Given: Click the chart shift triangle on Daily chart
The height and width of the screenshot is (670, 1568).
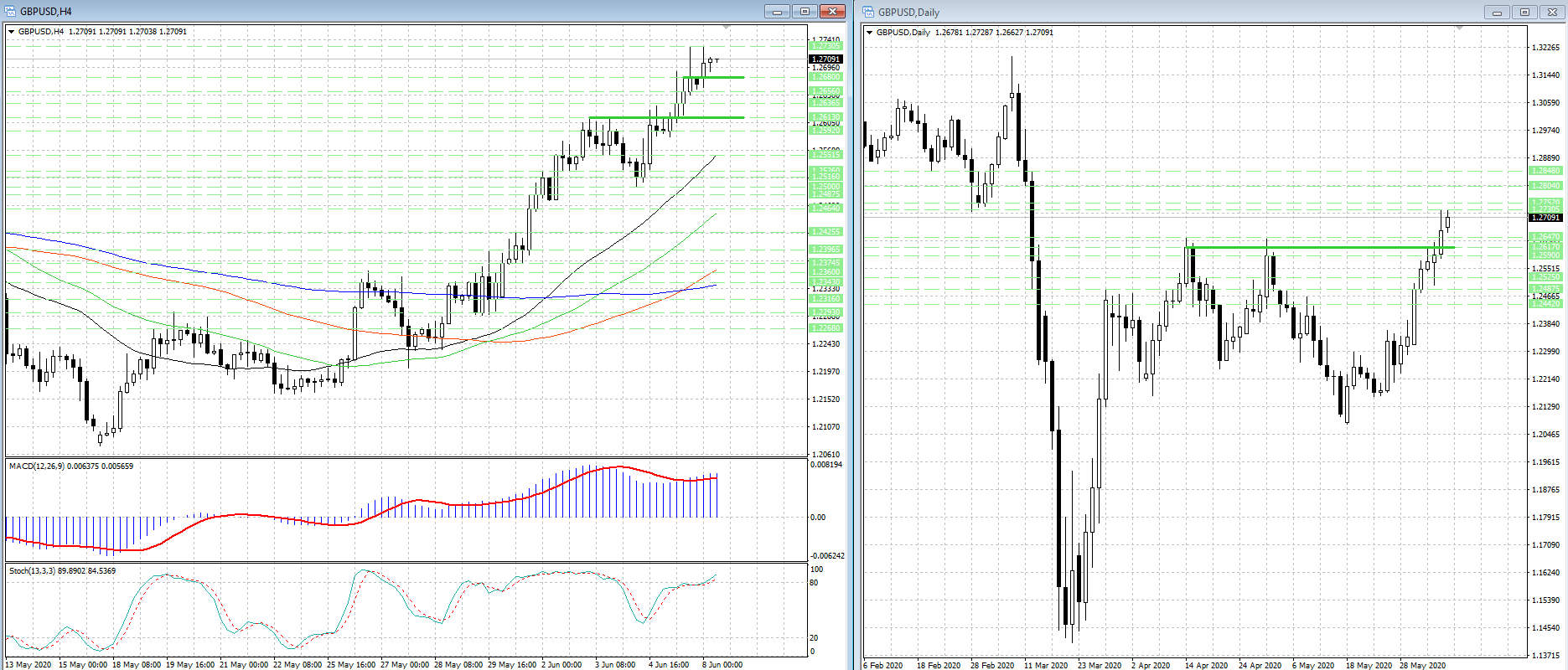Looking at the screenshot, I should click(1459, 29).
